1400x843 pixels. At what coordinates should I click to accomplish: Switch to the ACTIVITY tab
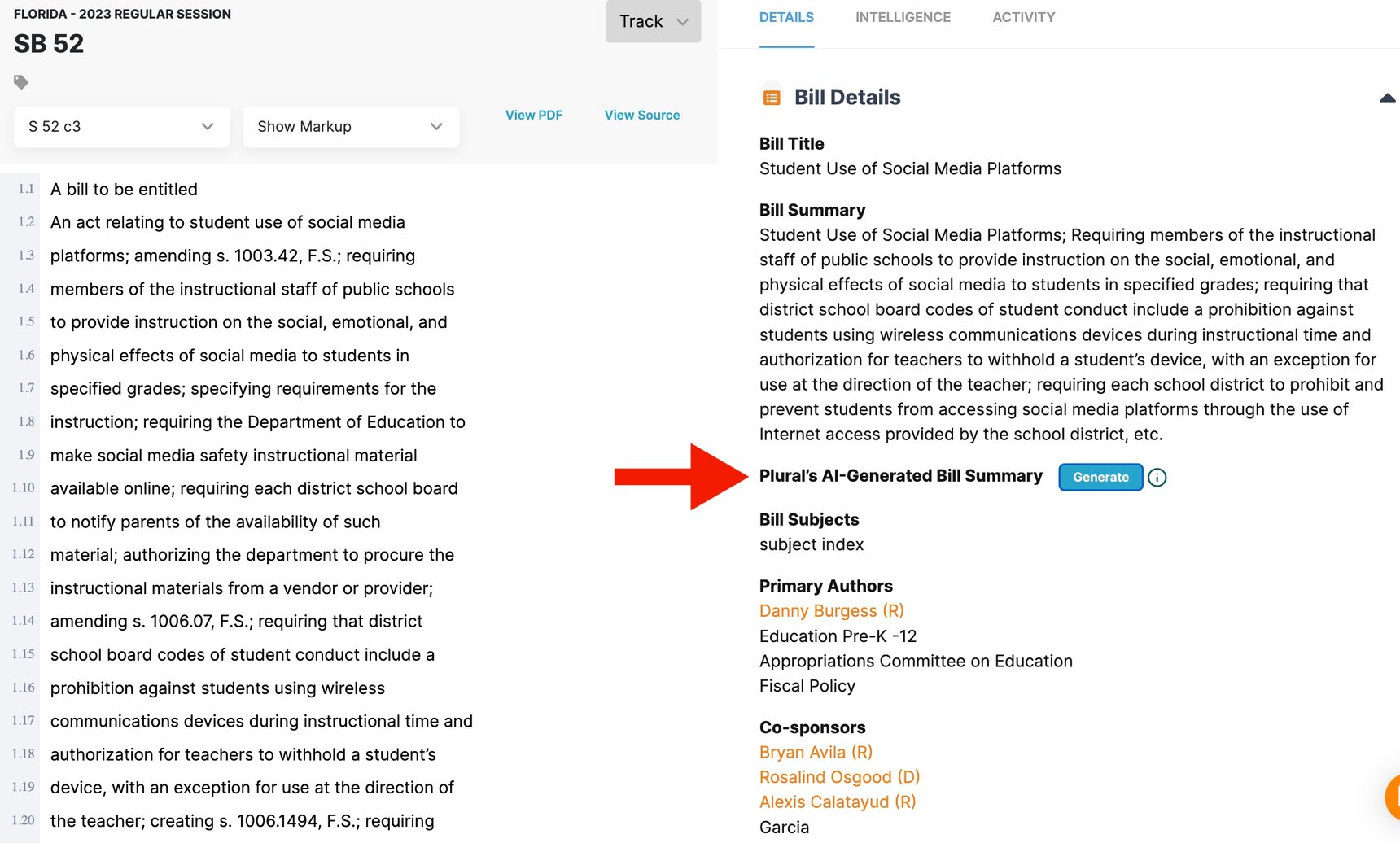pos(1023,17)
